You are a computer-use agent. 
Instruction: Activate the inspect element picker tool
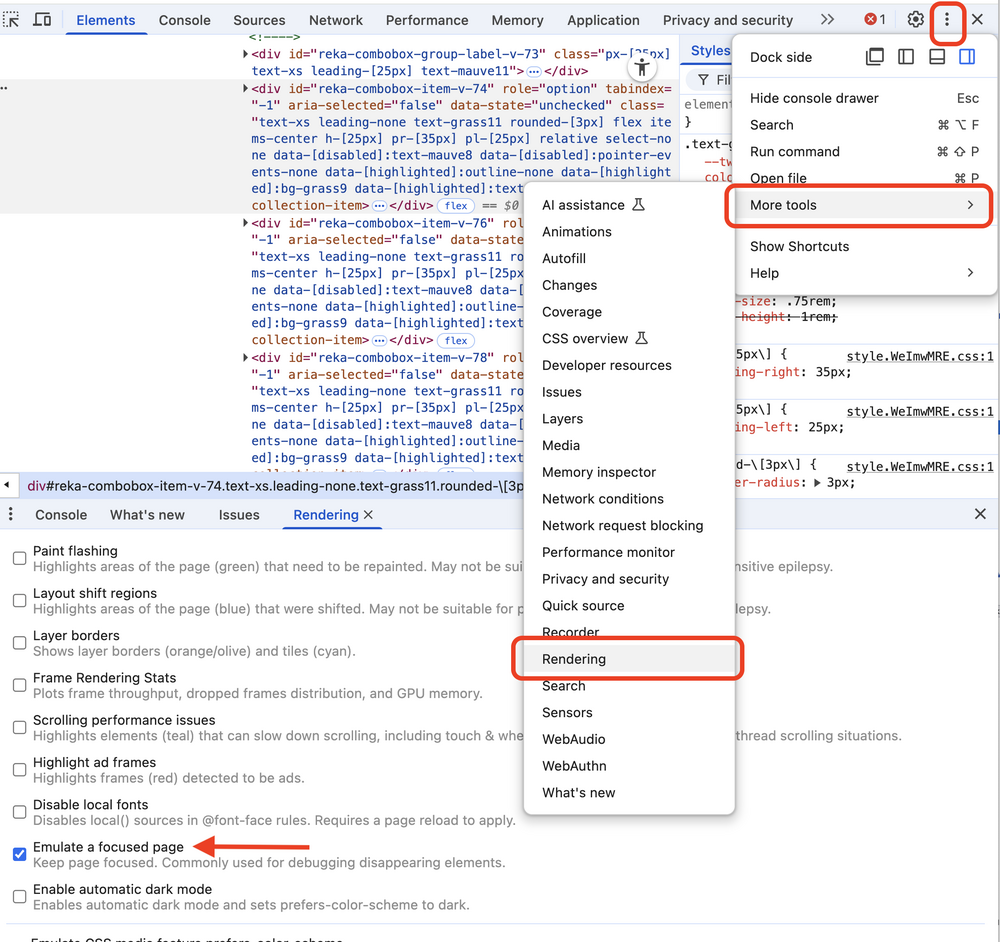(x=13, y=20)
